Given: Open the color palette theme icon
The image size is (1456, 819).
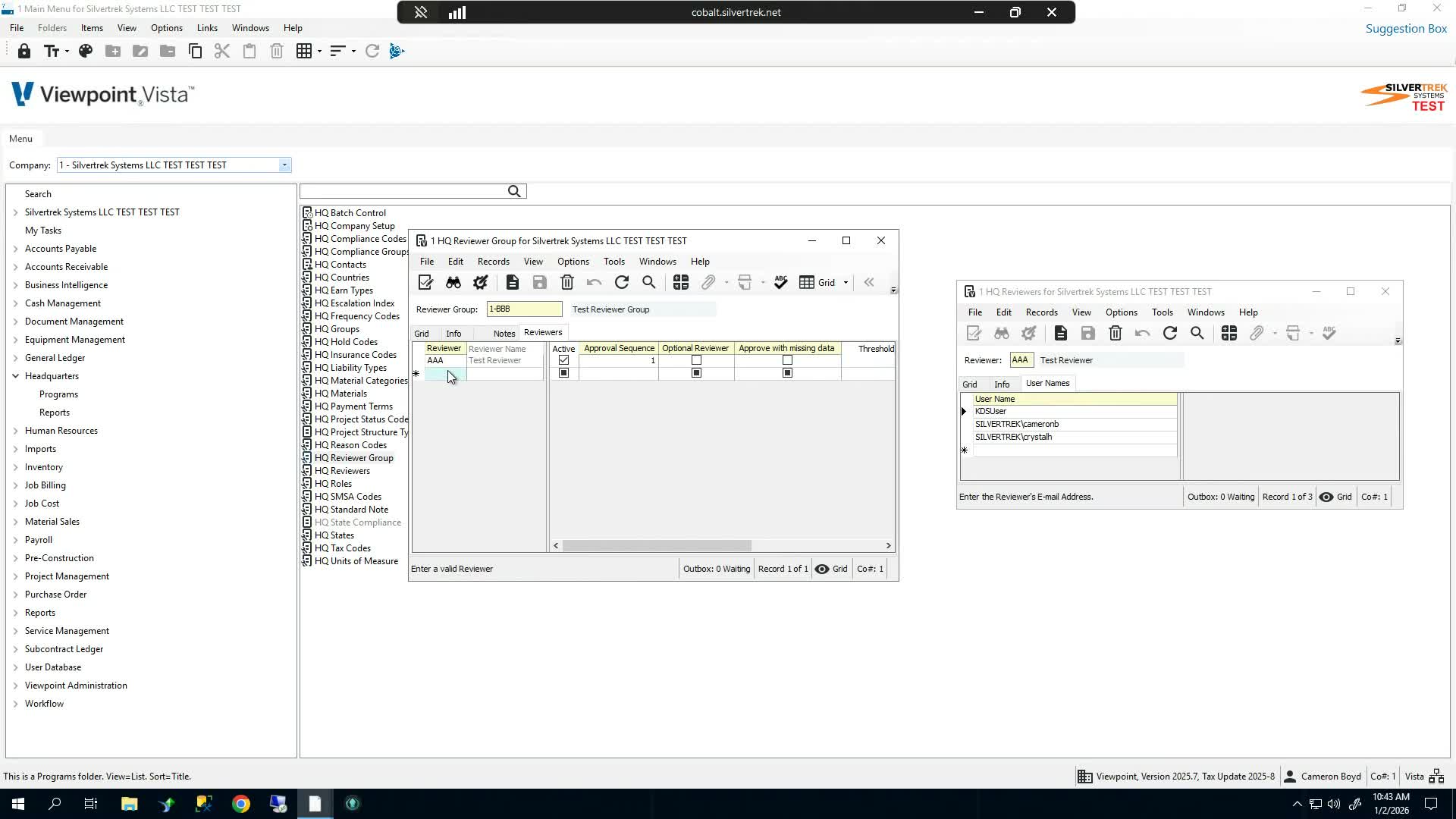Looking at the screenshot, I should [x=86, y=52].
